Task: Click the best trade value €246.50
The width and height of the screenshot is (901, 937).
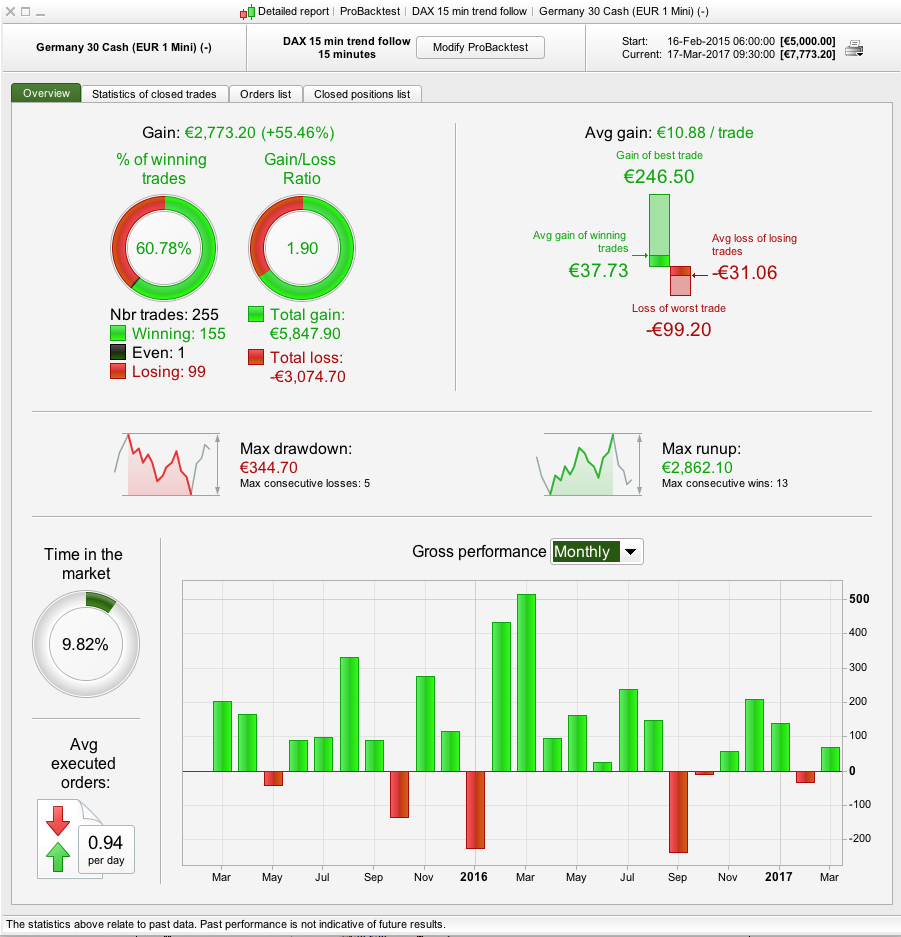Action: [x=659, y=176]
